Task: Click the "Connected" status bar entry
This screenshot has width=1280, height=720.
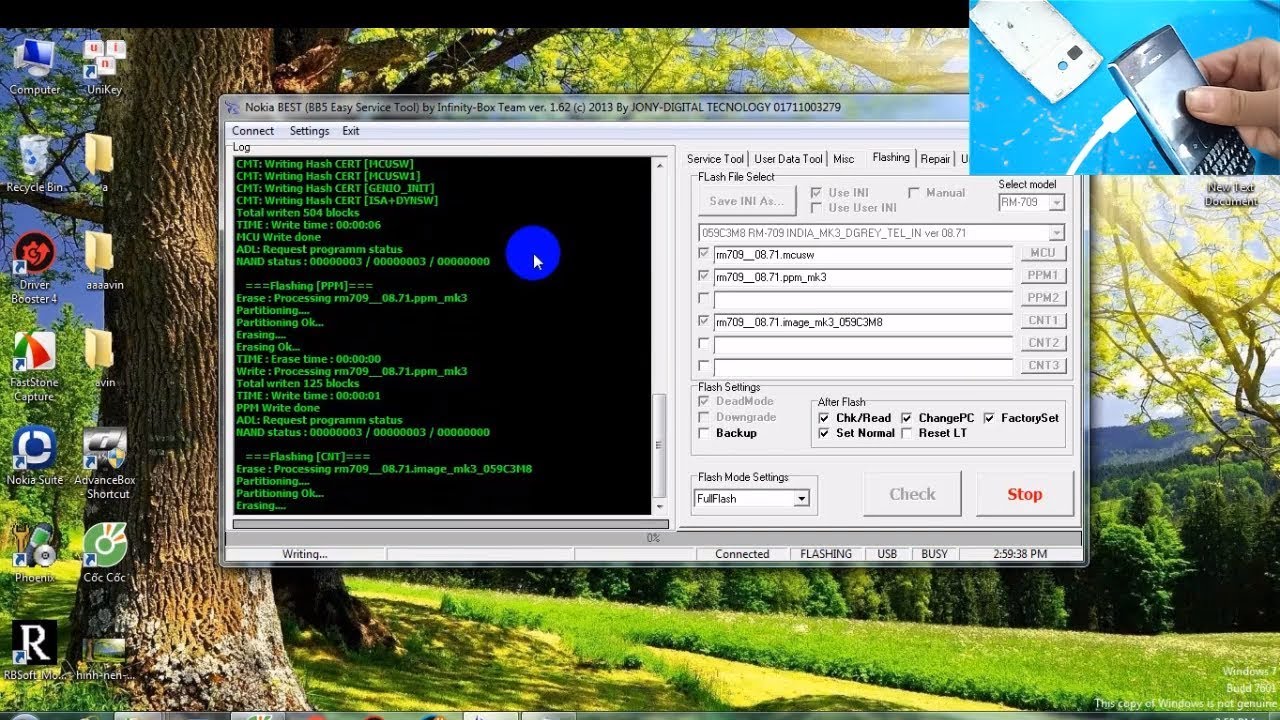Action: pyautogui.click(x=742, y=554)
